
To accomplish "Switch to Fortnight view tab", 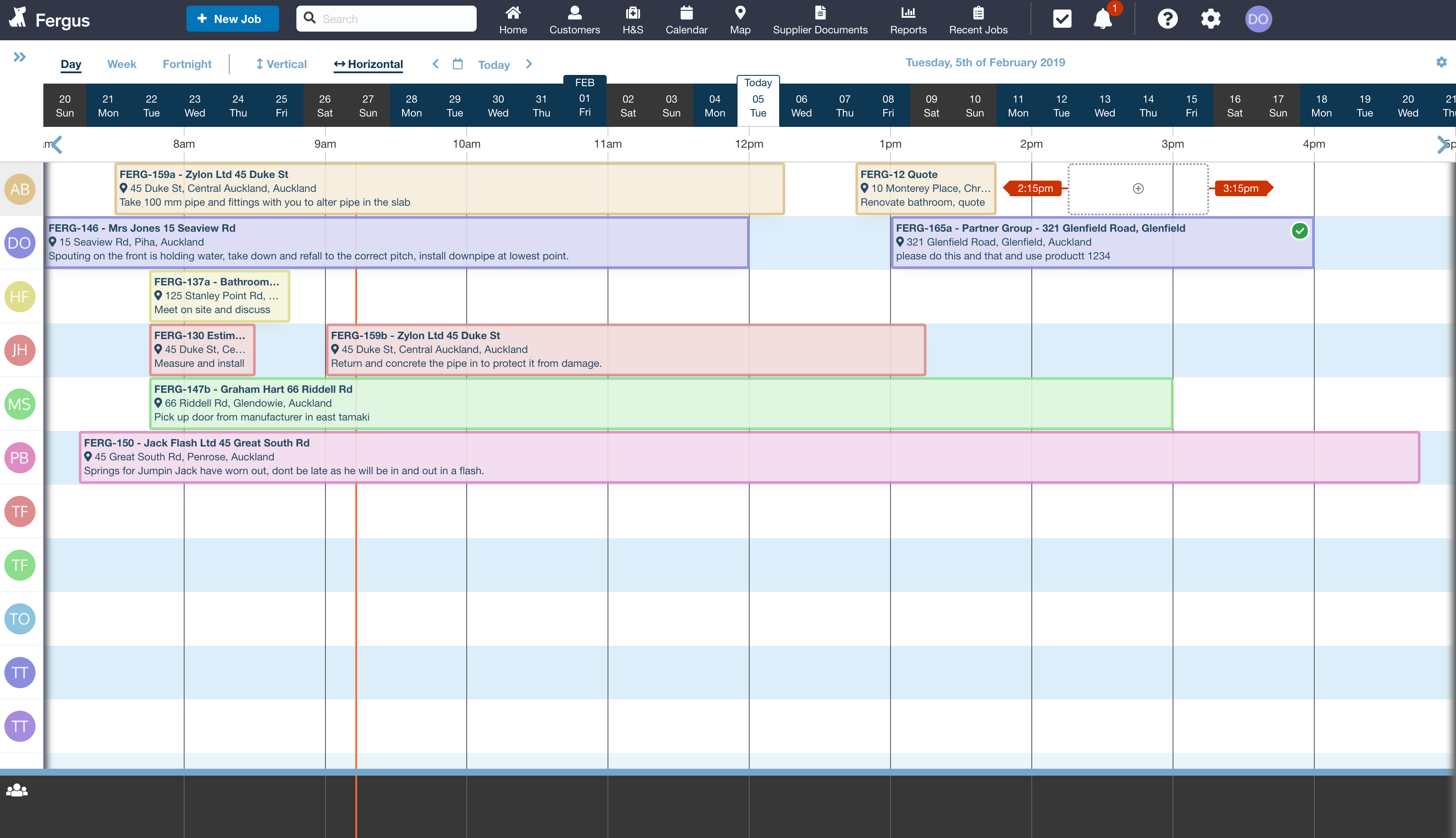I will tap(186, 64).
